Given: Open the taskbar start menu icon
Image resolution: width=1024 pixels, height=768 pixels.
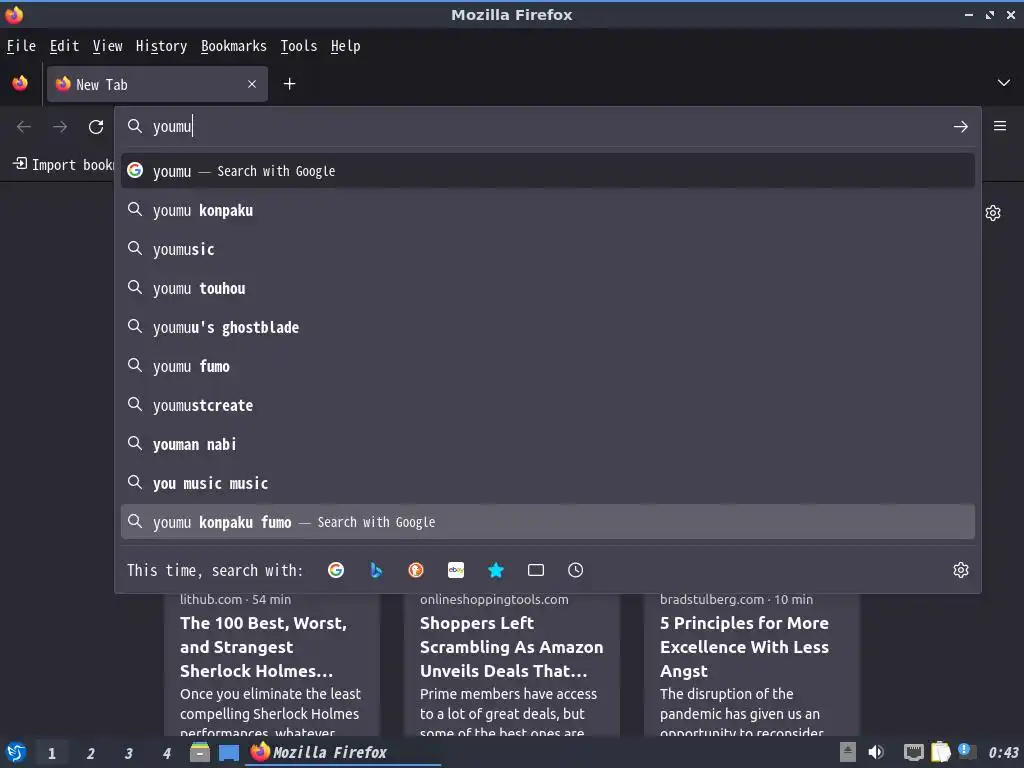Looking at the screenshot, I should point(16,753).
